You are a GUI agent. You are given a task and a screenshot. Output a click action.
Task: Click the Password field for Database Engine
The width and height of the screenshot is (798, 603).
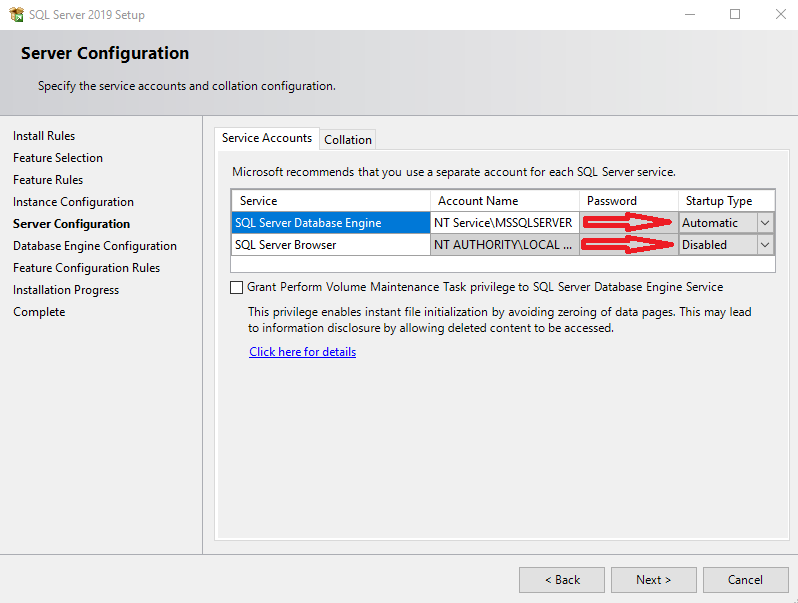click(628, 223)
